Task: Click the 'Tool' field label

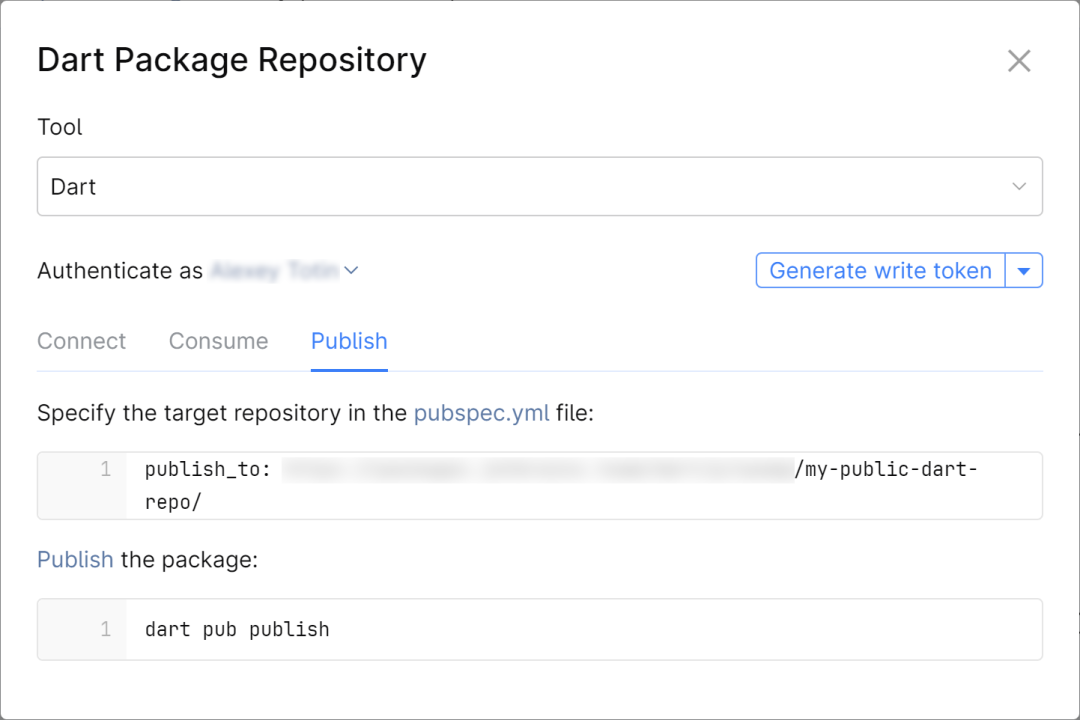Action: click(x=60, y=127)
